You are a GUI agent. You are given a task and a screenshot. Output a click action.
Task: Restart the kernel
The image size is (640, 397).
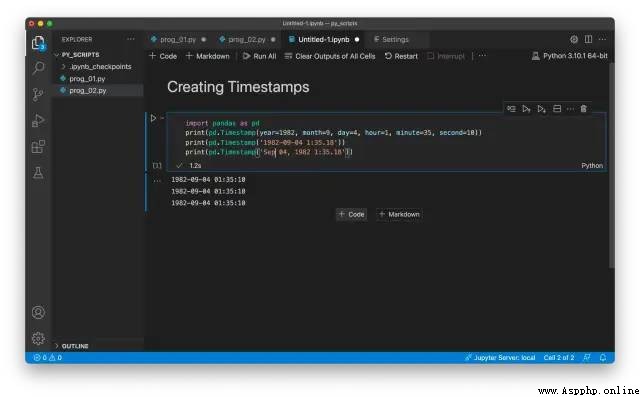click(x=401, y=56)
